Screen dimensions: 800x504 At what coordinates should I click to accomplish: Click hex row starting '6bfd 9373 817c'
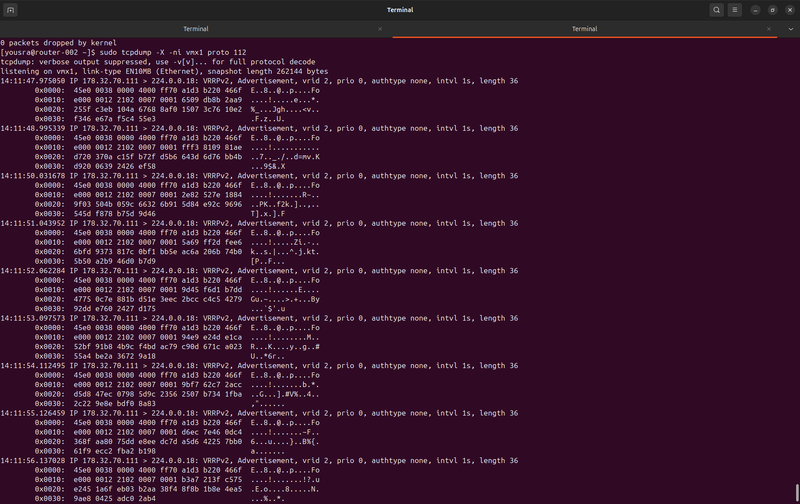[177, 252]
